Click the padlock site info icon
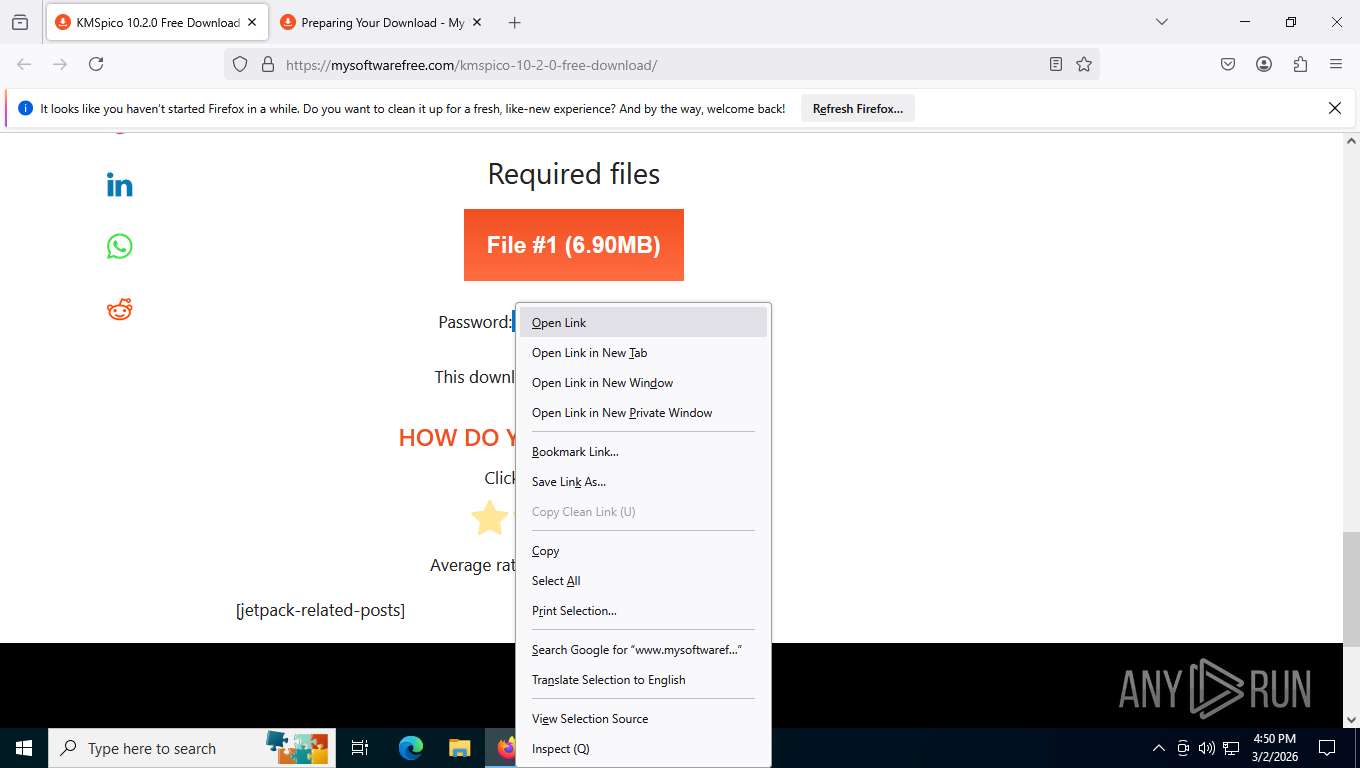Image resolution: width=1360 pixels, height=768 pixels. point(267,64)
